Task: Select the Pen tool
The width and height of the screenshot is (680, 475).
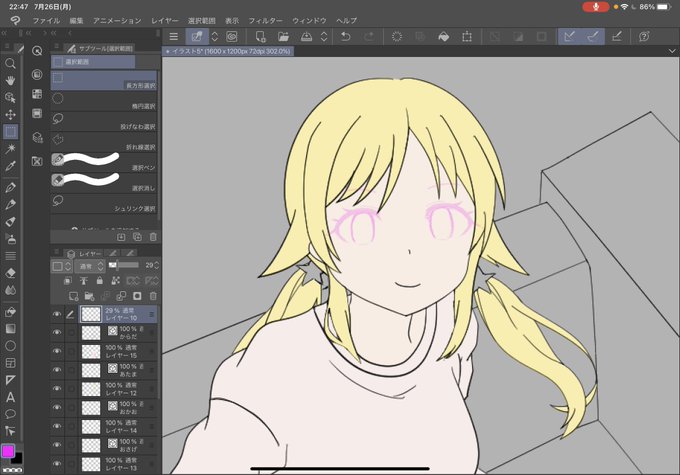Action: [x=10, y=187]
